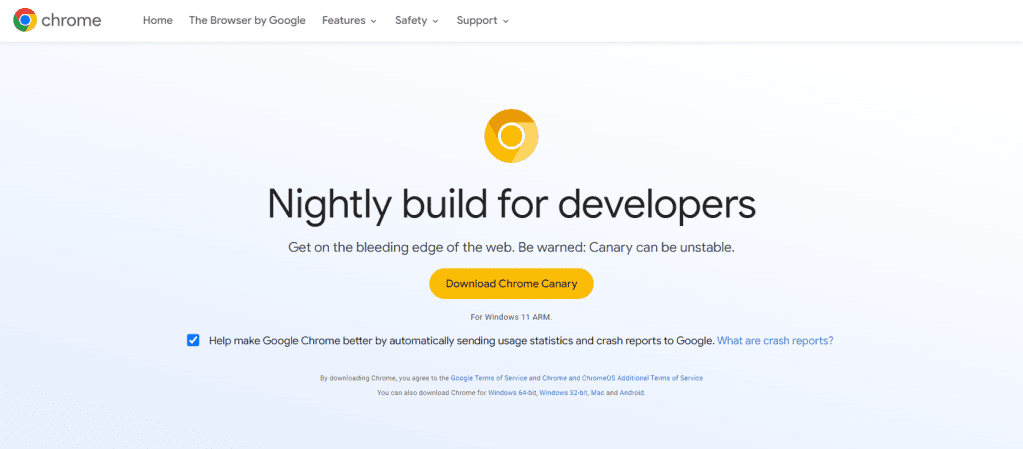Choose the Windows 32-bit download link
Screen dimensions: 1023x449
[563, 393]
